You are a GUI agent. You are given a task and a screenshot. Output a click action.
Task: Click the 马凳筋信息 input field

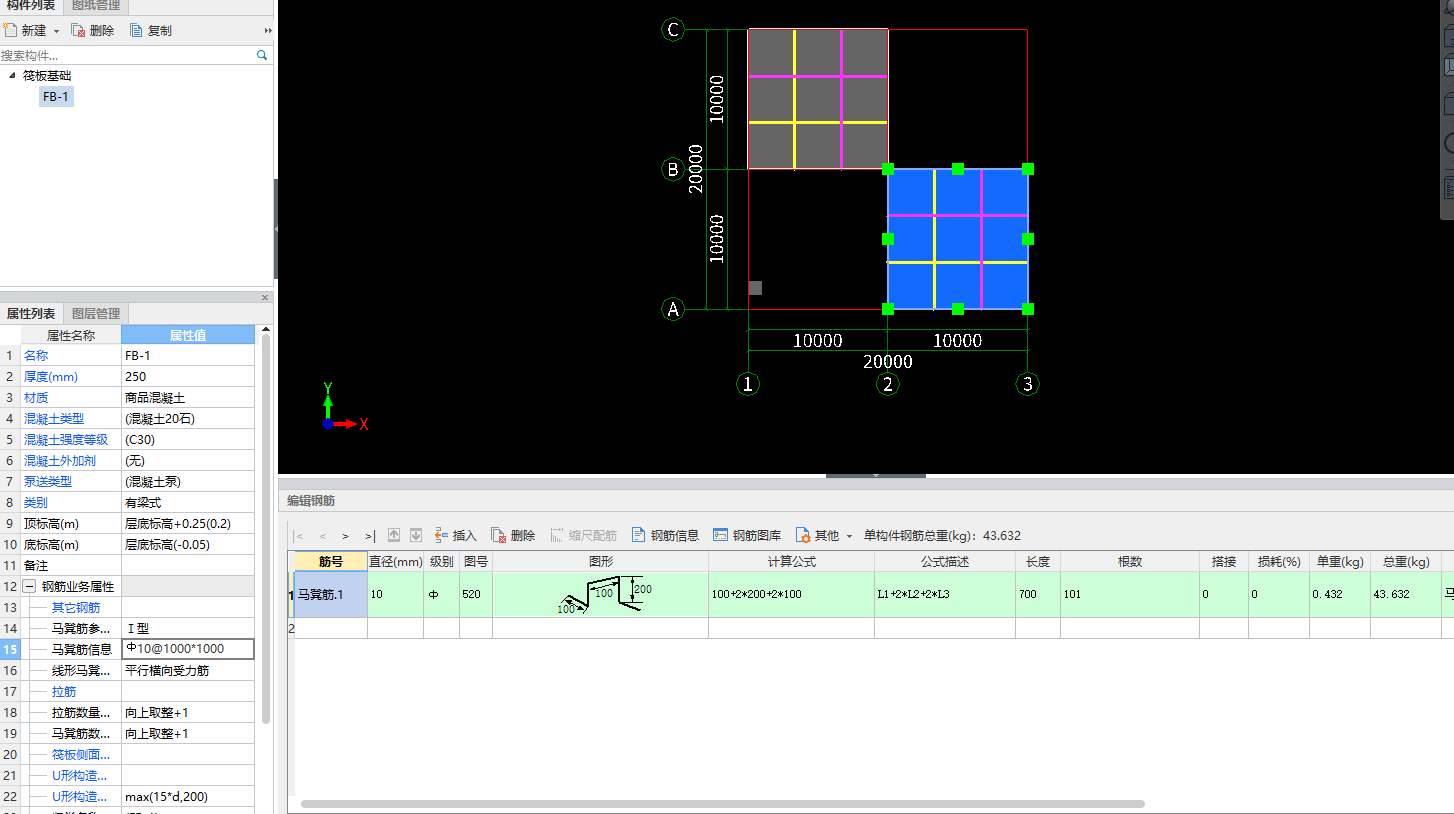tap(188, 649)
